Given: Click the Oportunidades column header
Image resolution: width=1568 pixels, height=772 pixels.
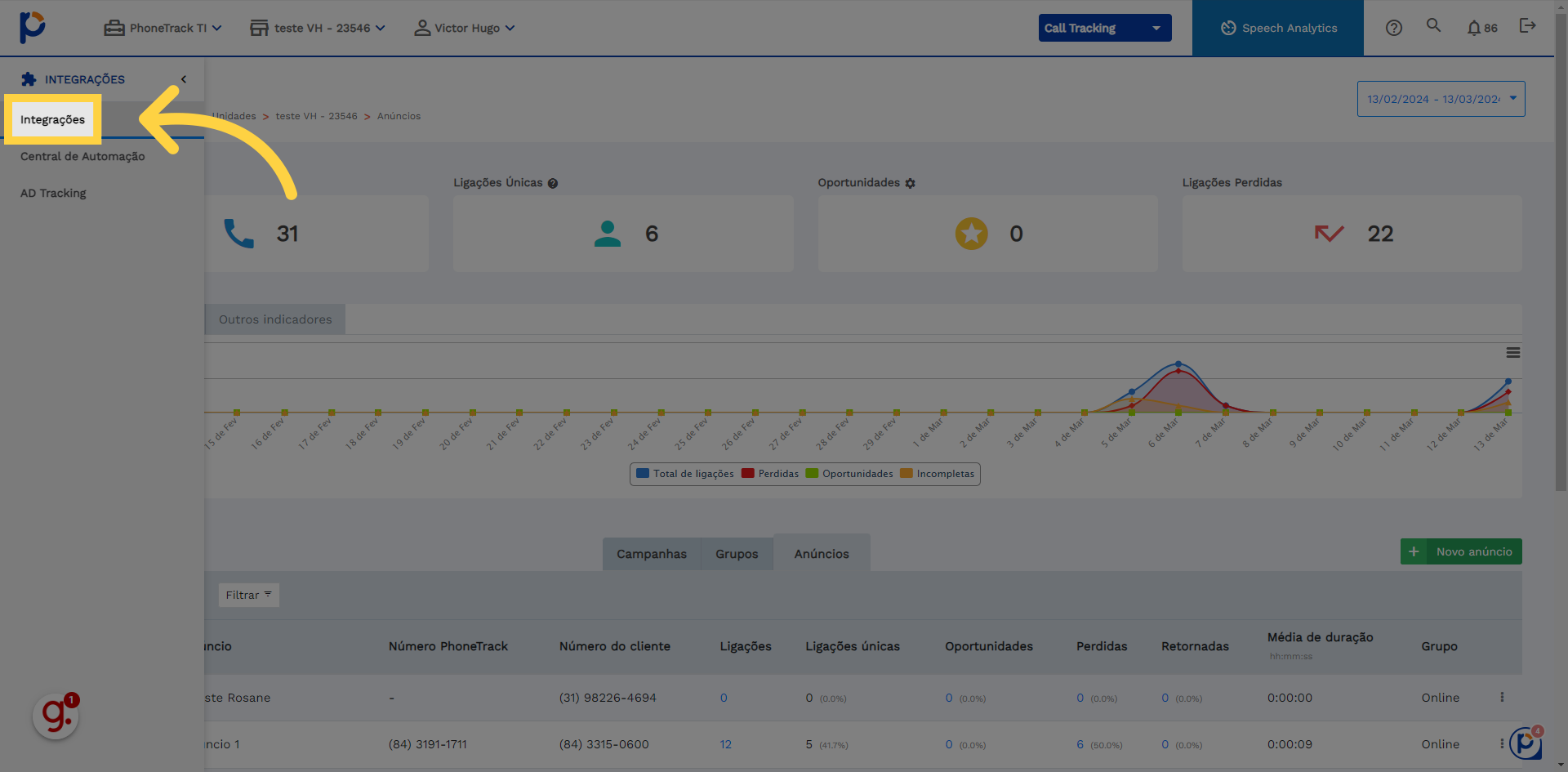Looking at the screenshot, I should click(989, 646).
